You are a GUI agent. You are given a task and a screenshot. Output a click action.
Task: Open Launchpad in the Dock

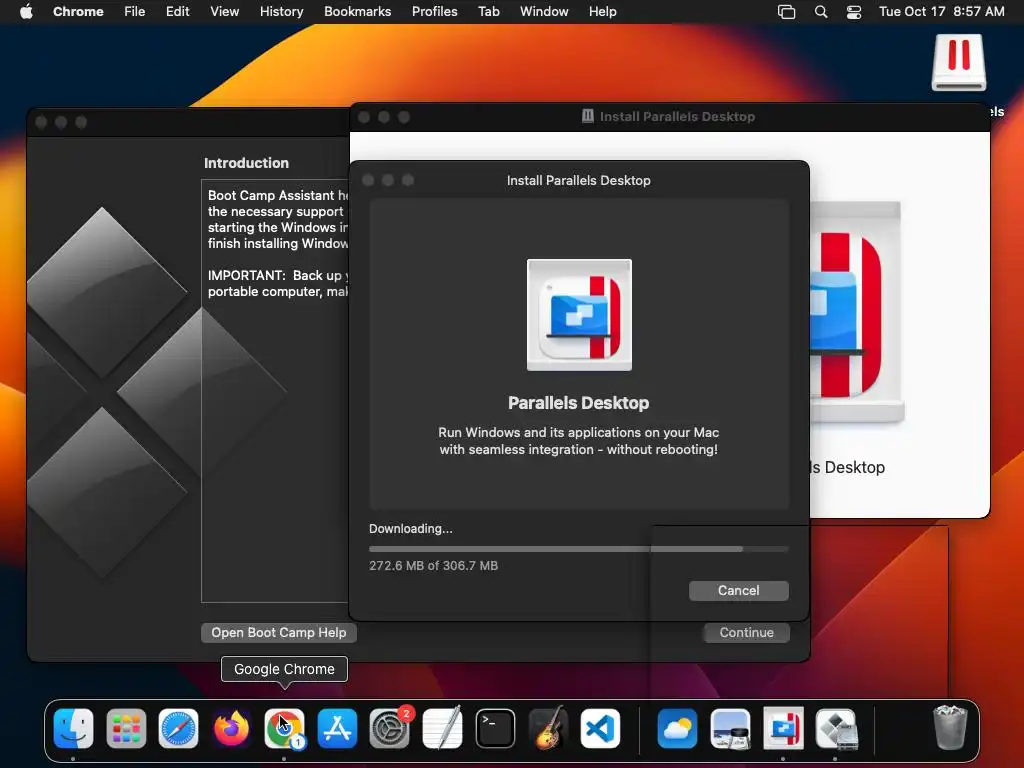[126, 728]
